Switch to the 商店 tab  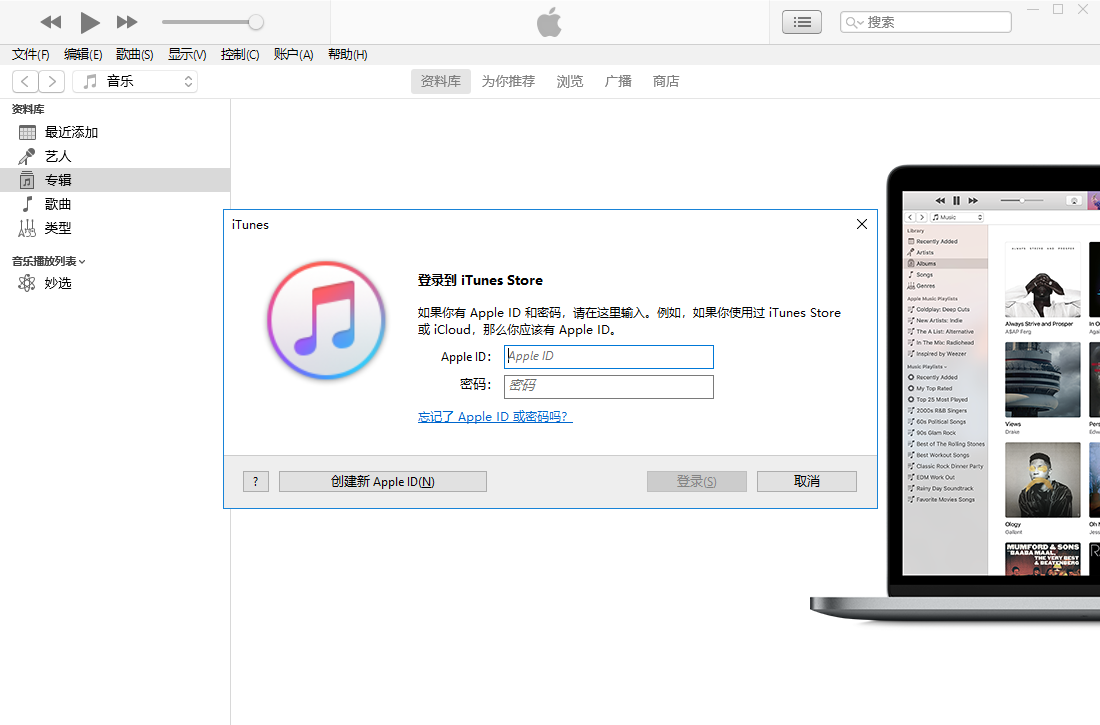coord(666,81)
